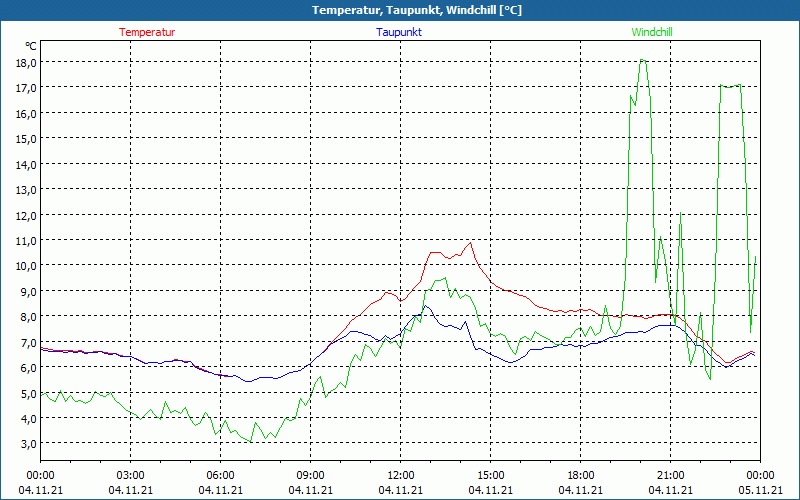The width and height of the screenshot is (800, 500).
Task: Click the '3,0' y-axis value
Action: (x=29, y=444)
